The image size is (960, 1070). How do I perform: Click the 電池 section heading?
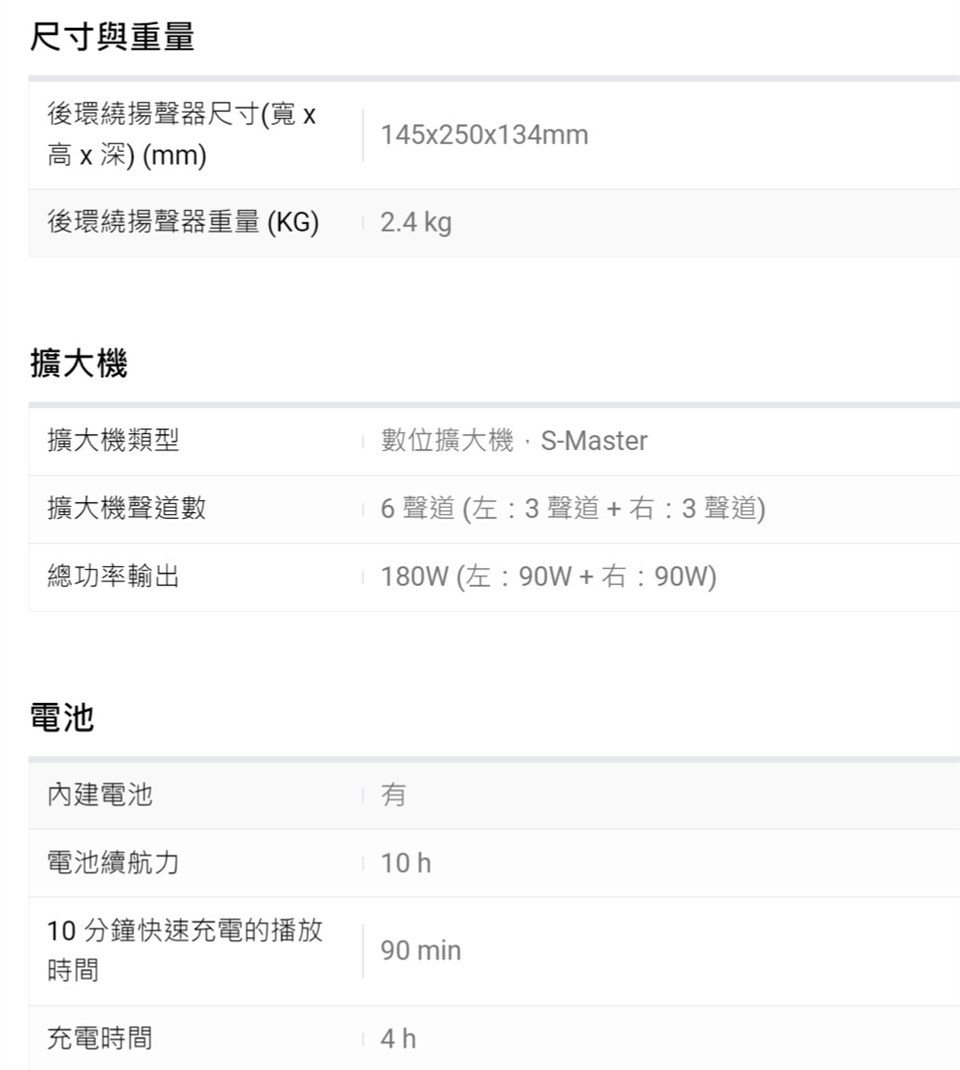coord(62,718)
